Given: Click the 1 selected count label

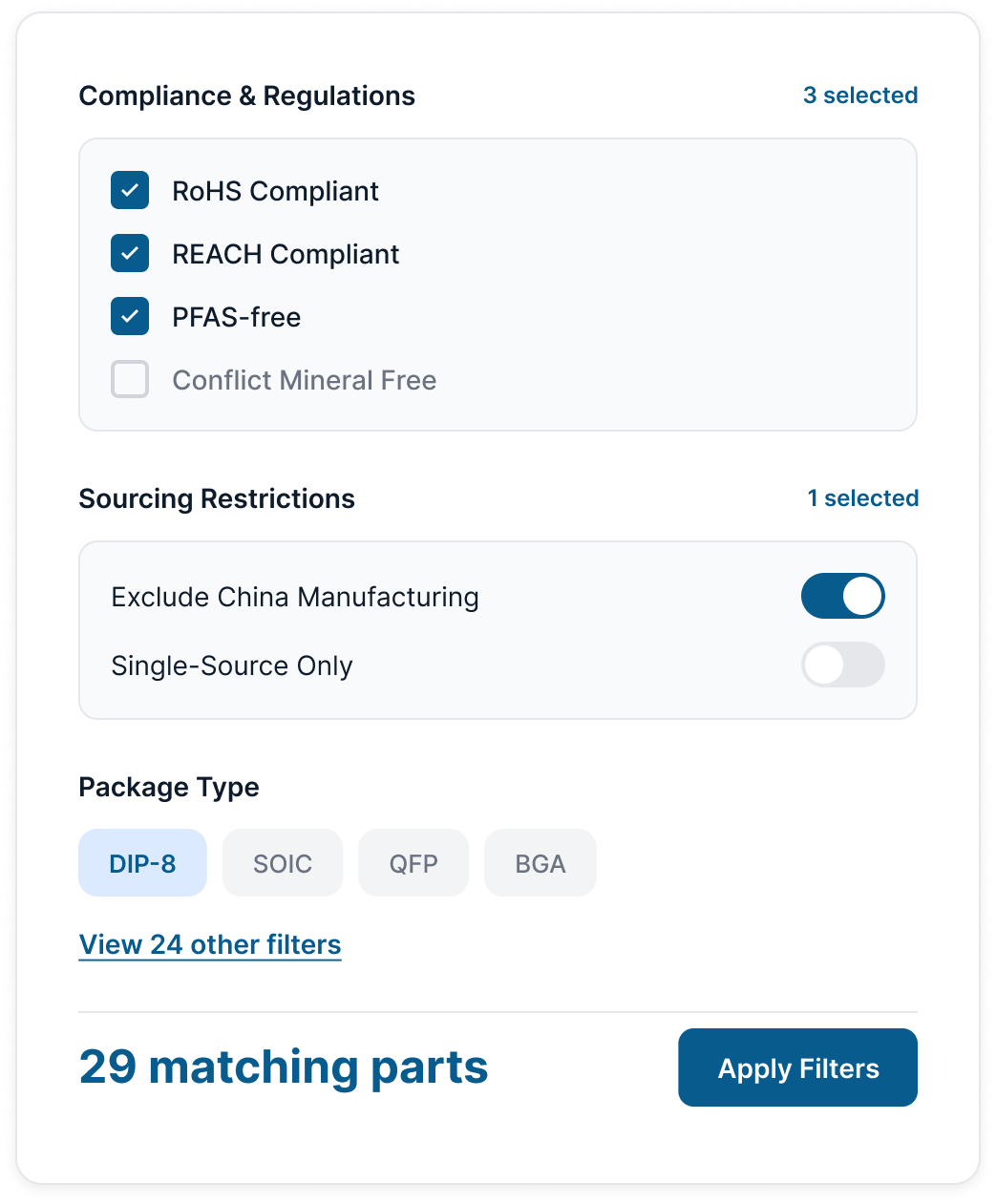Looking at the screenshot, I should [862, 497].
